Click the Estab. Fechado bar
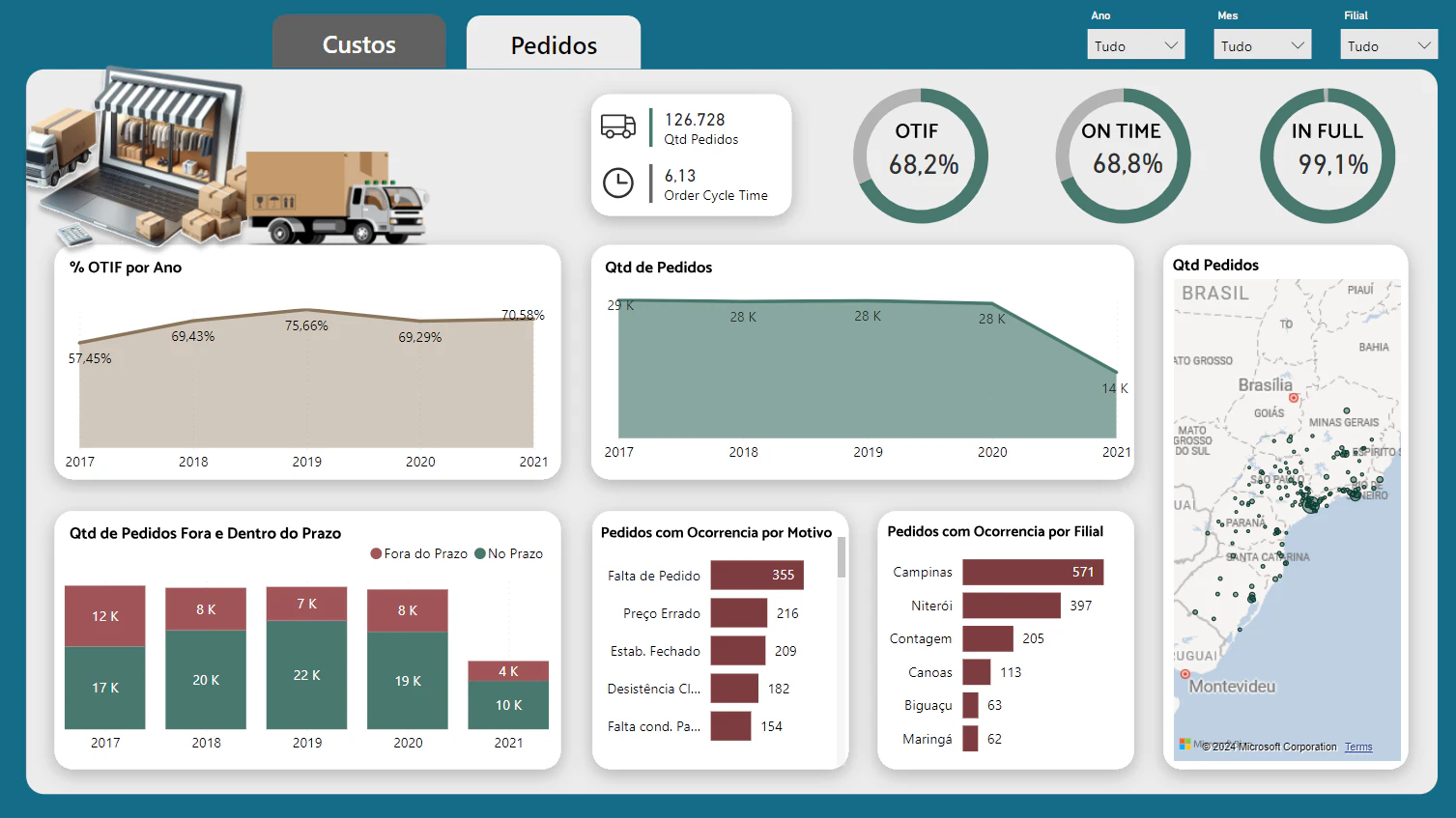This screenshot has height=818, width=1456. [738, 651]
